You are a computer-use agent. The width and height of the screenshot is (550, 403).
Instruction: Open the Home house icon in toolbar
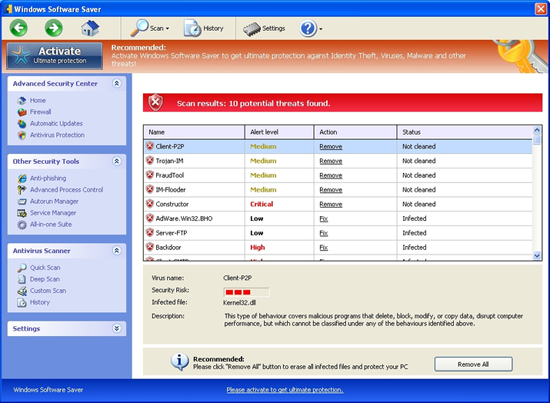tap(90, 28)
